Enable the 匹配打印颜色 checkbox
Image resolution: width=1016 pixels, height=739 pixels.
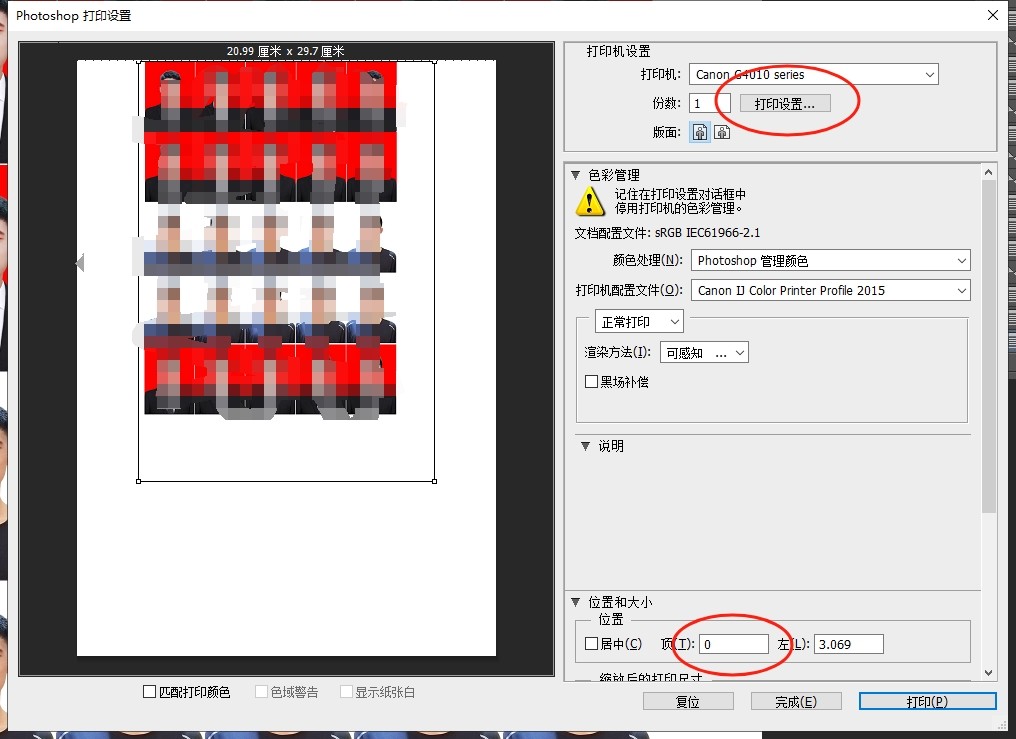click(x=149, y=692)
